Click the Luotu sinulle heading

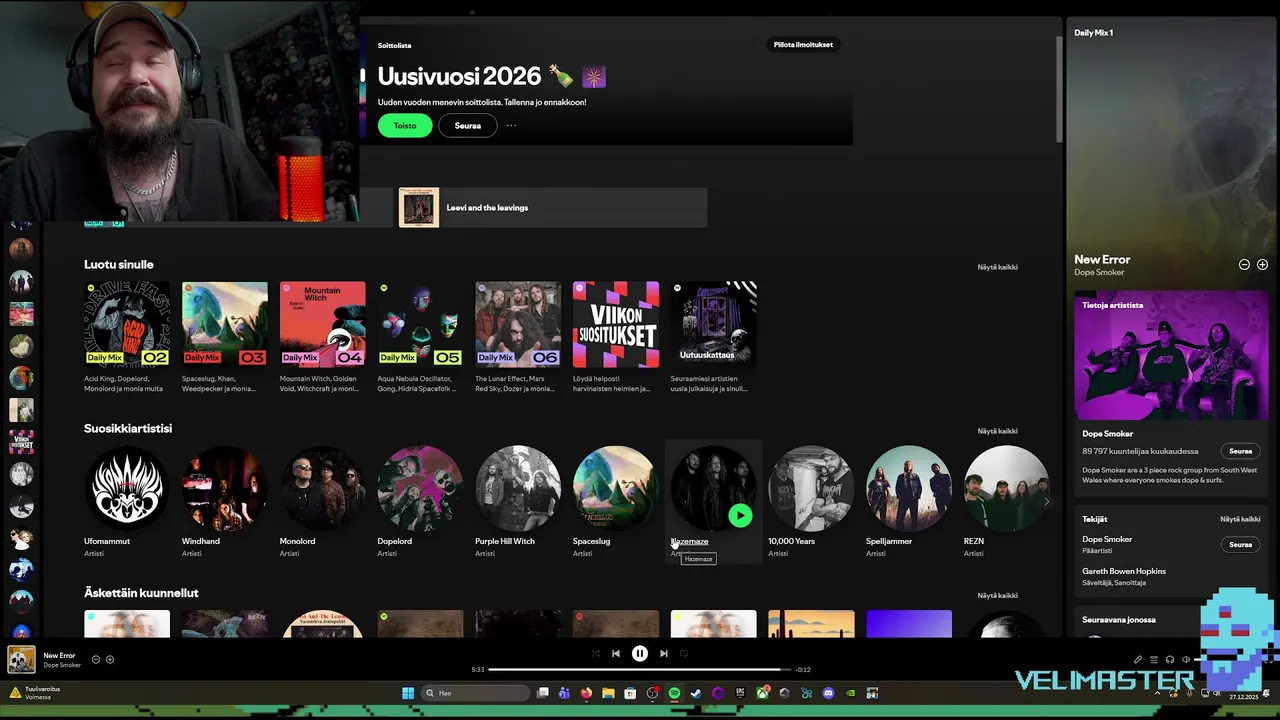point(119,264)
